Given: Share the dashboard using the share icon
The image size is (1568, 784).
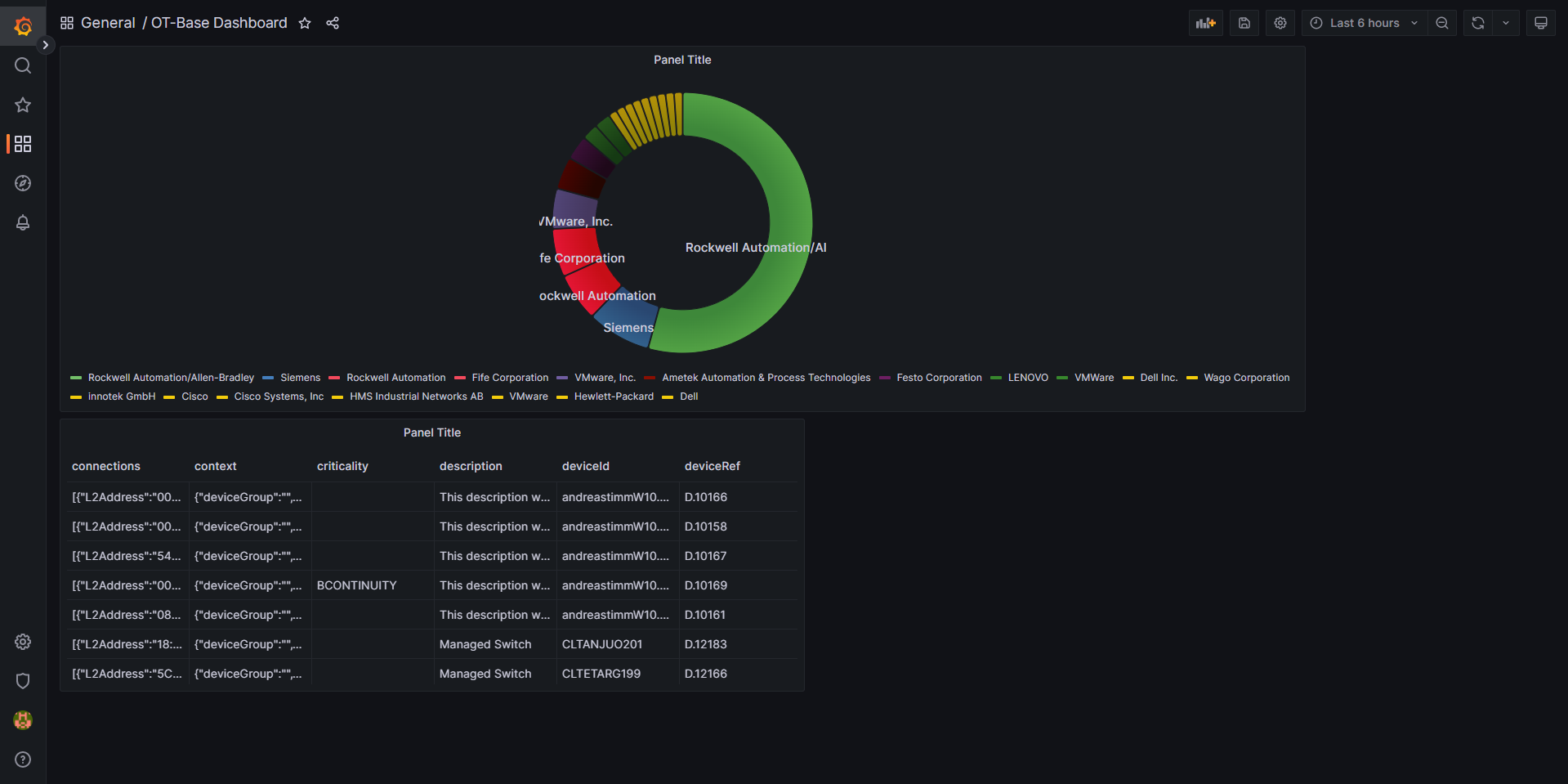Looking at the screenshot, I should pos(333,23).
